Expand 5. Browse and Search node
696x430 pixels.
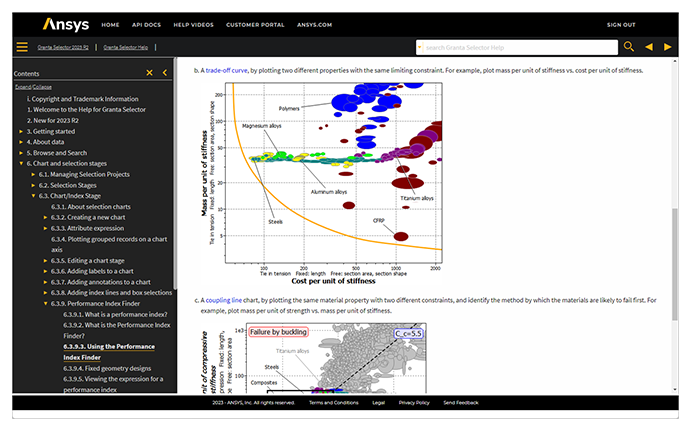pos(21,153)
